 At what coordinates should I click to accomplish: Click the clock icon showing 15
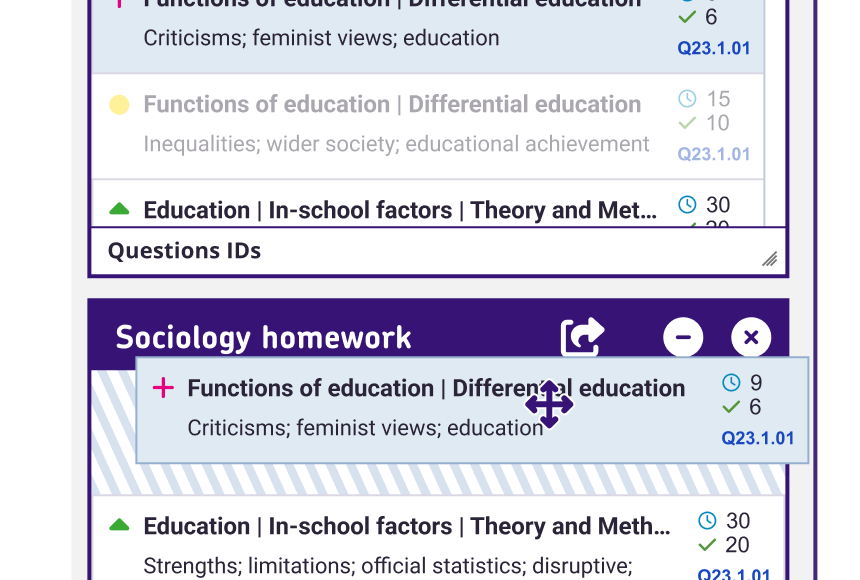(687, 99)
